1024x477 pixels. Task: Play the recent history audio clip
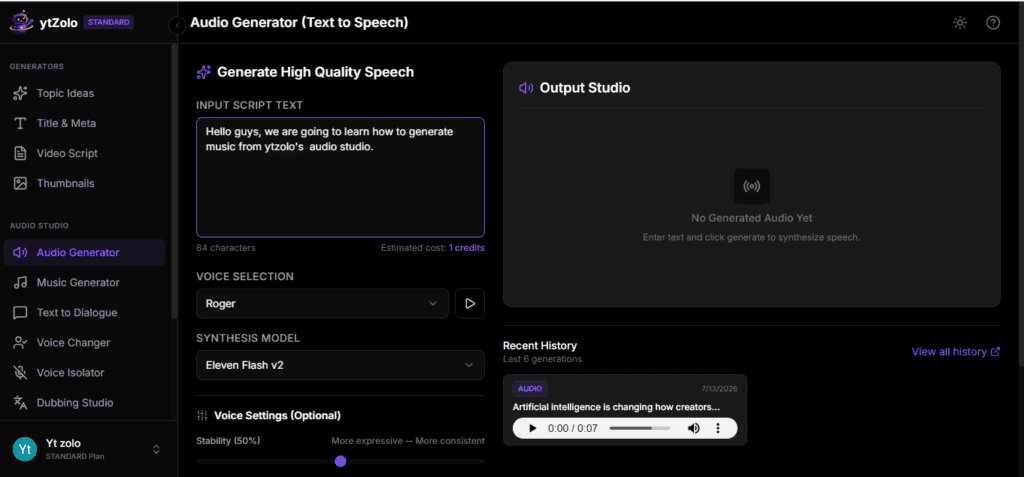[532, 429]
